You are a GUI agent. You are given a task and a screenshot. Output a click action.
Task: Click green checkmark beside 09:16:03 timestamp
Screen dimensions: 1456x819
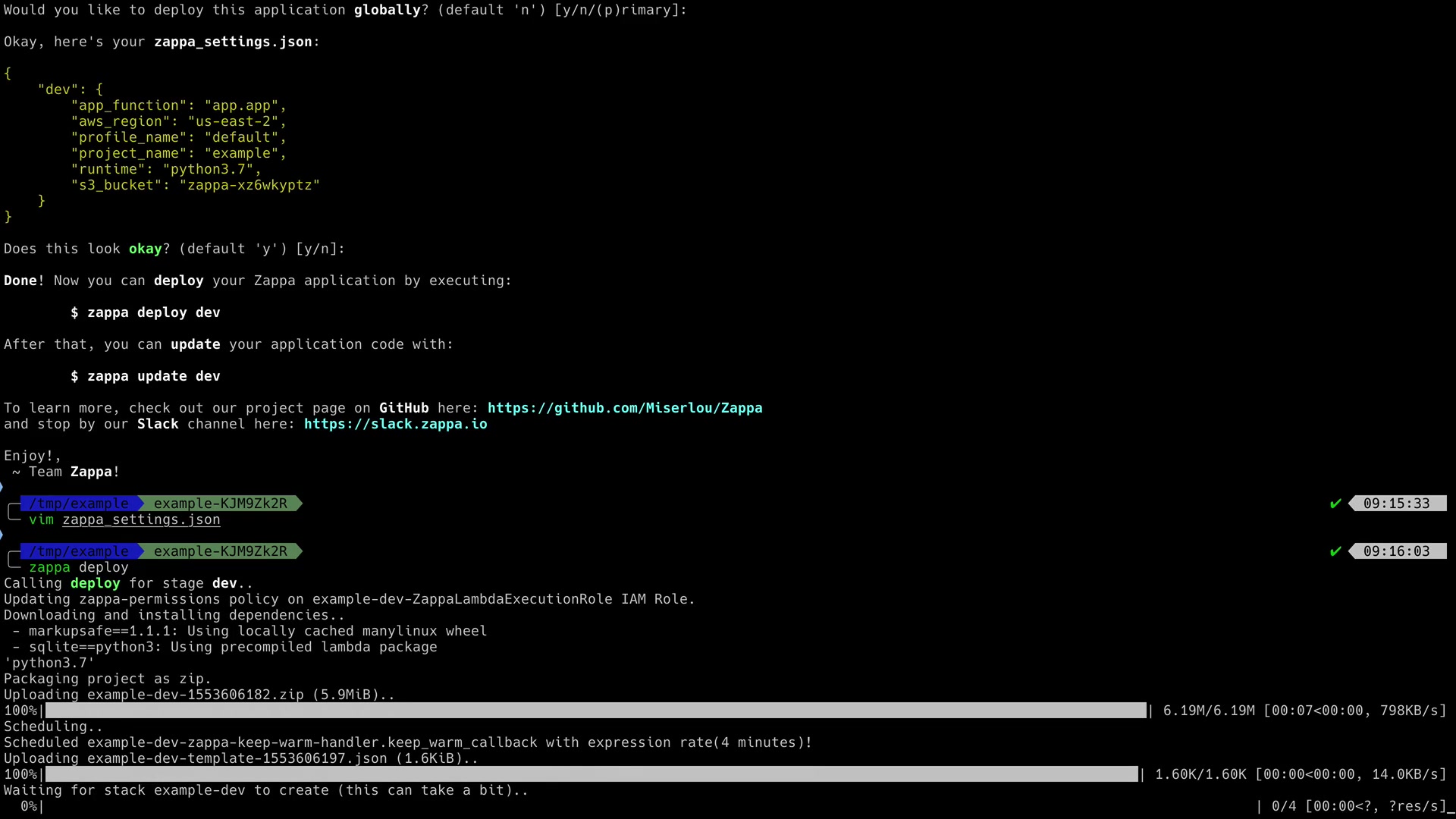[1335, 551]
